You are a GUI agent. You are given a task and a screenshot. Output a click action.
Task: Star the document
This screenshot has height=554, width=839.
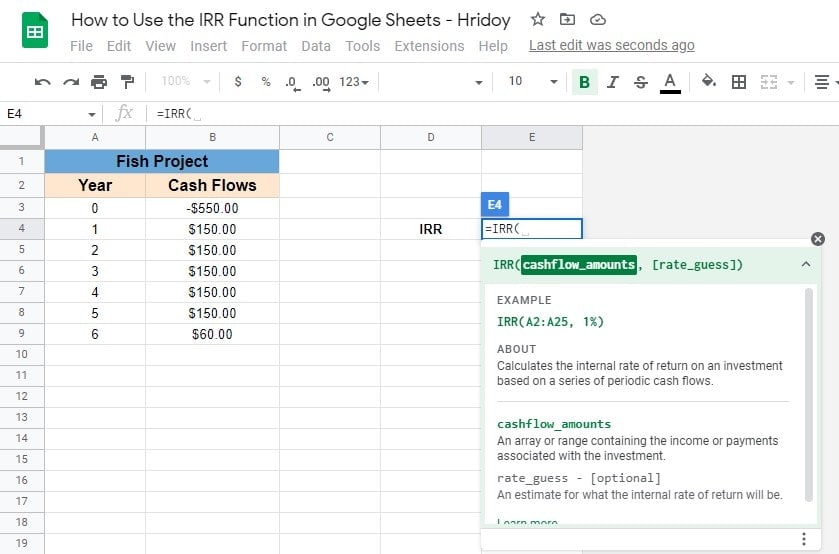tap(538, 20)
